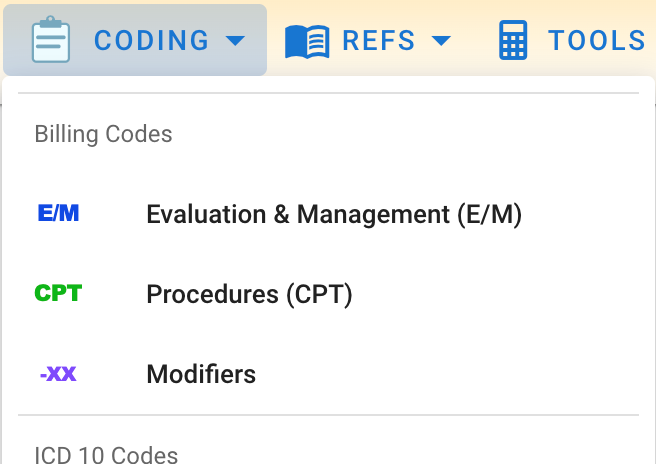Expand the REFS dropdown arrow
656x464 pixels.
click(441, 41)
